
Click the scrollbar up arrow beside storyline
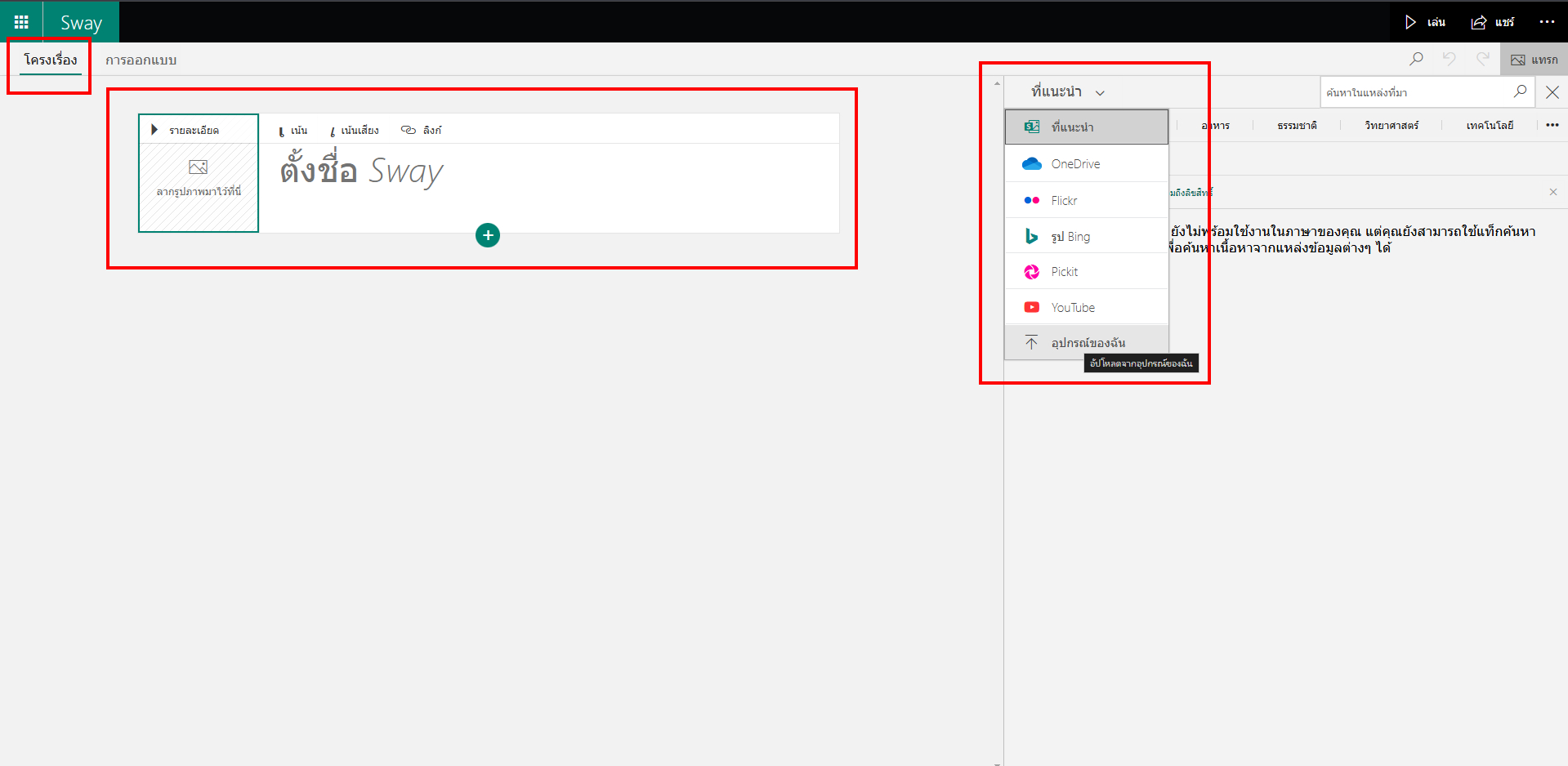coord(997,83)
